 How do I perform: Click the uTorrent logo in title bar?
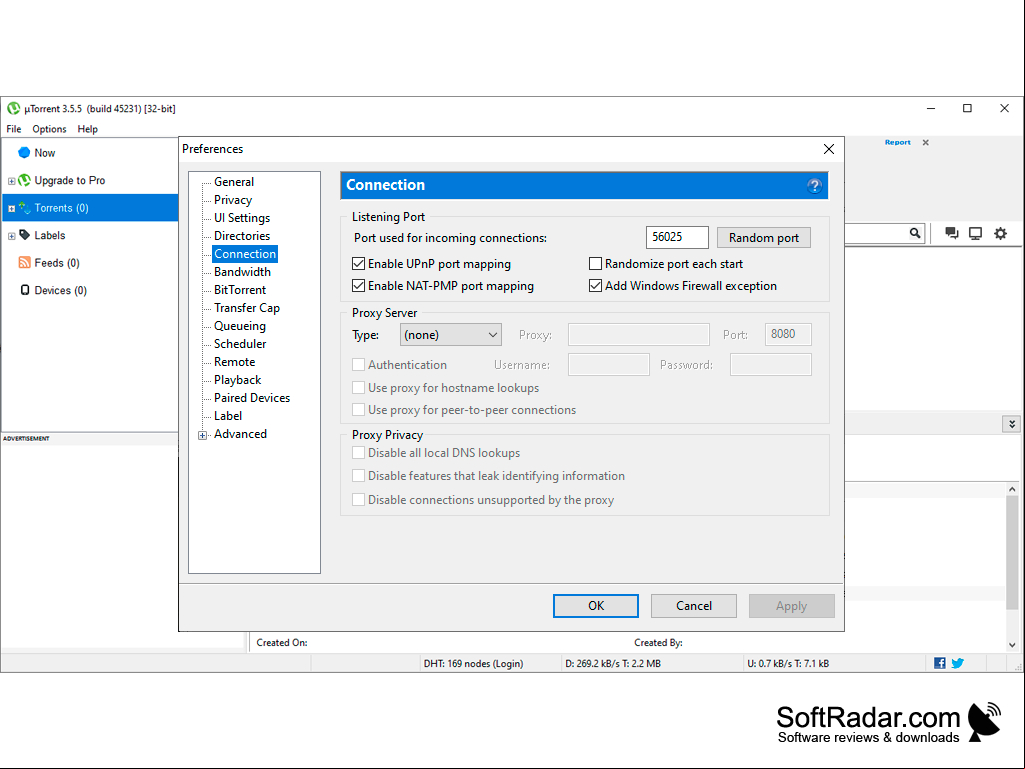(13, 109)
